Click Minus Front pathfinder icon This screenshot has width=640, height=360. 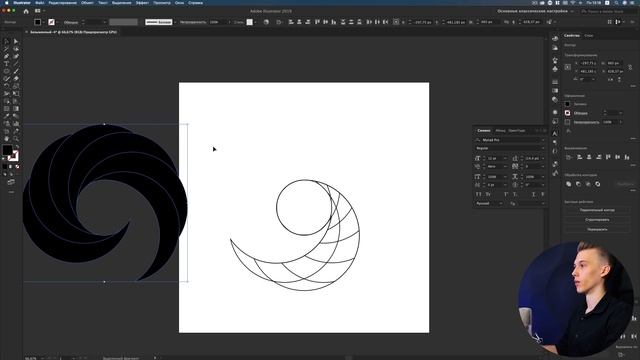click(x=578, y=184)
